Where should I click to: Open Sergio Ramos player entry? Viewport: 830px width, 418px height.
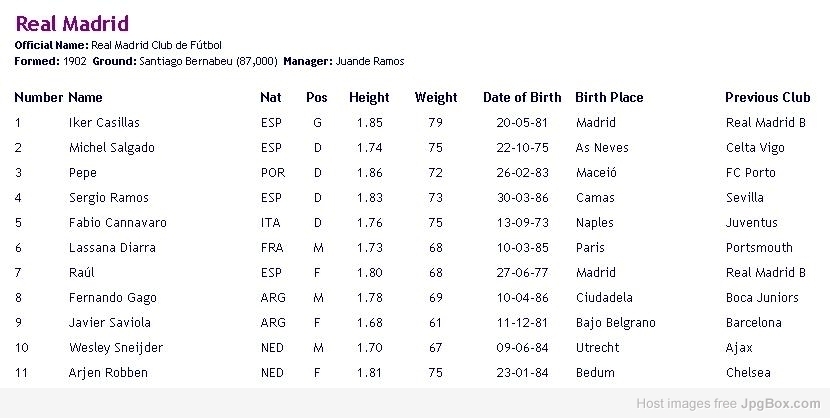(109, 198)
